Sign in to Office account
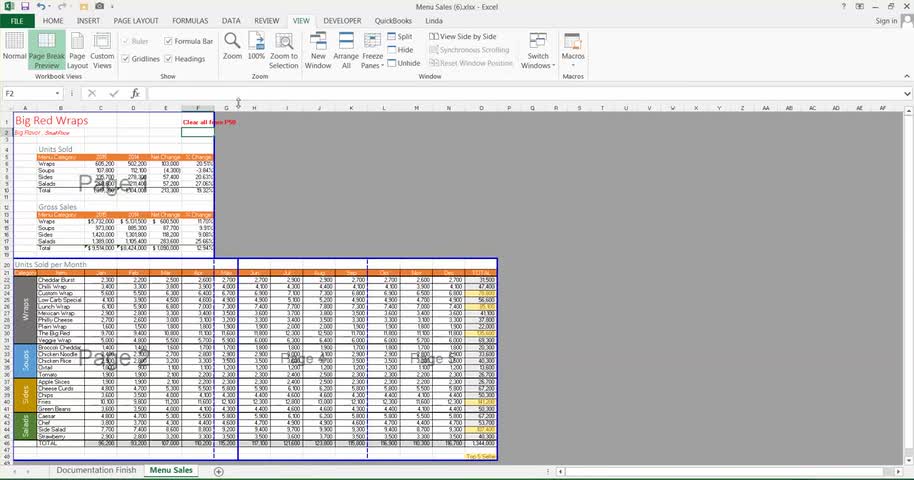 pos(886,21)
